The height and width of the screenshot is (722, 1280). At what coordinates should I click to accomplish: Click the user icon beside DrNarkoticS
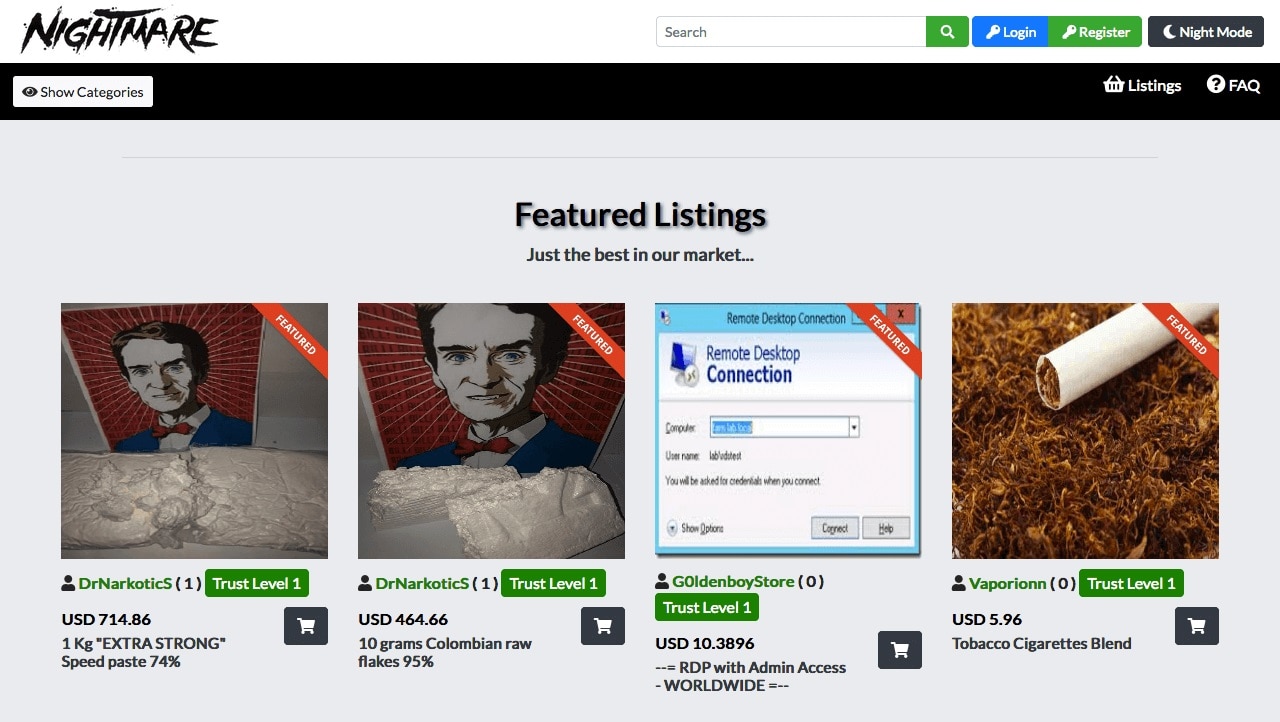tap(66, 582)
